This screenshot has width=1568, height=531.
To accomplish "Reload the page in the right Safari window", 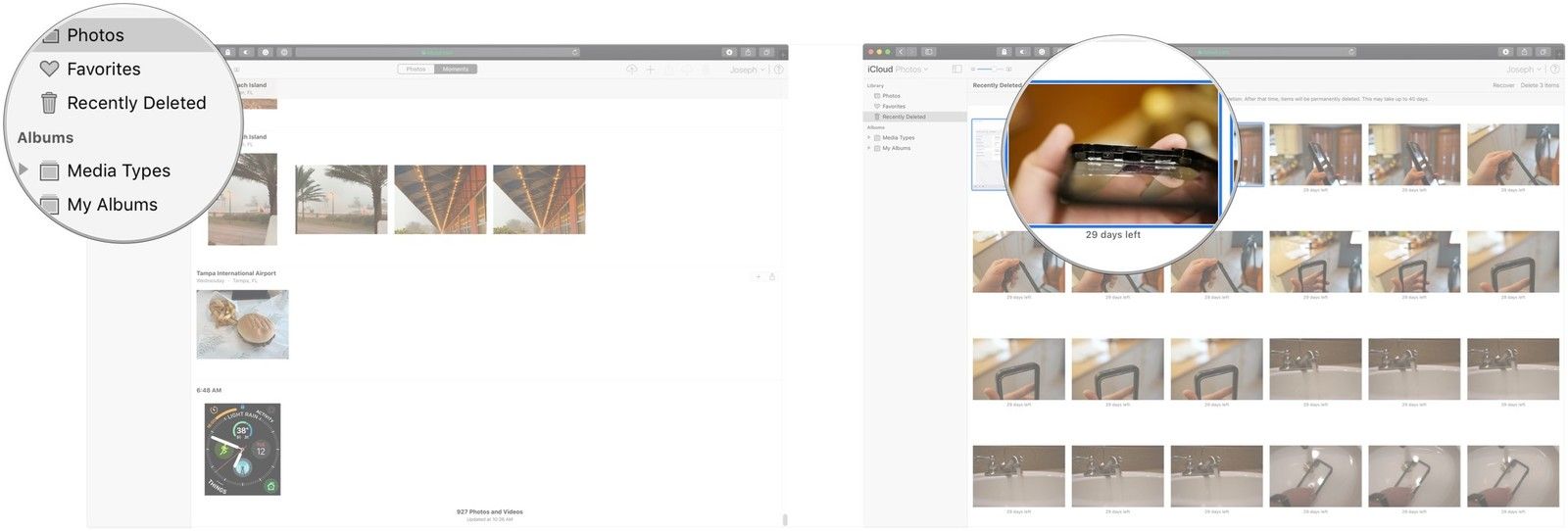I will pyautogui.click(x=1350, y=52).
